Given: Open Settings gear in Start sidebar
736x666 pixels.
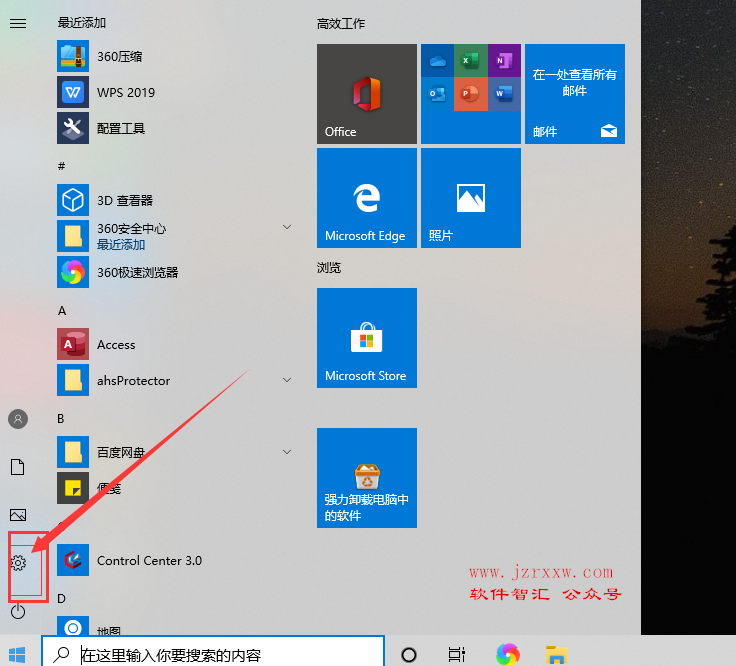Looking at the screenshot, I should 18,563.
